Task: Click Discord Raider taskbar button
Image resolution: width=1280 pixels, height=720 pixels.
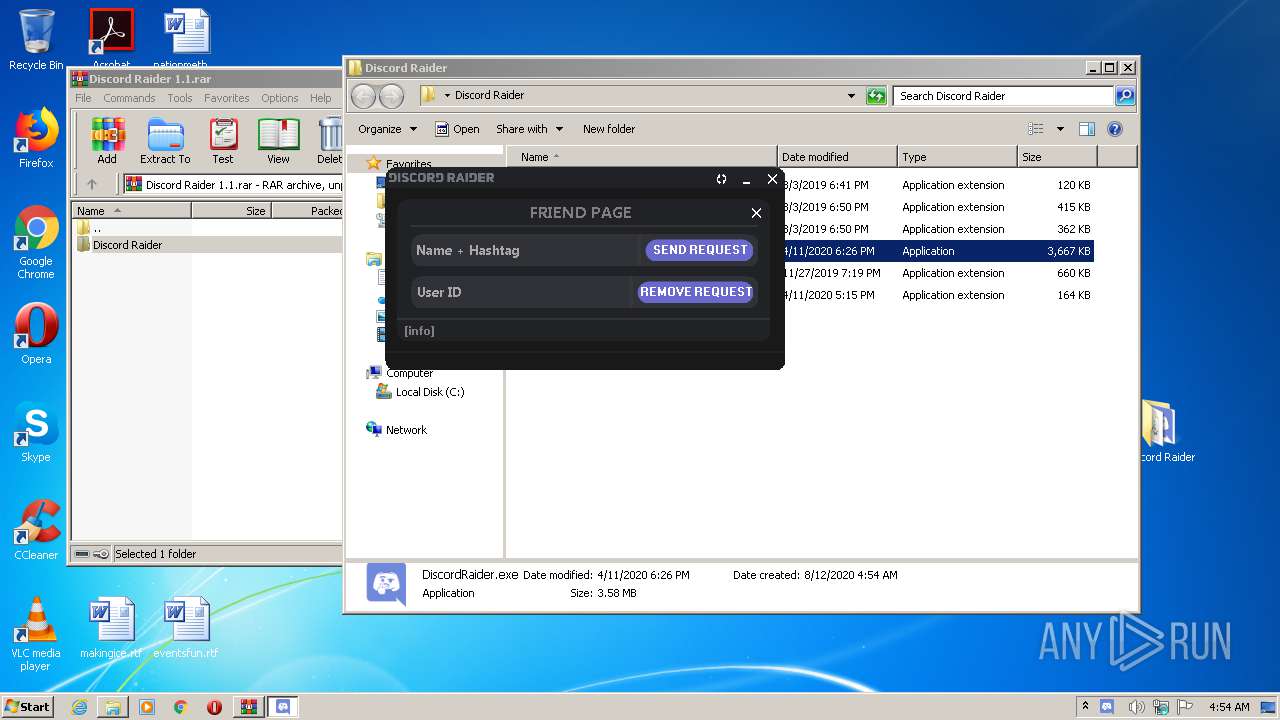Action: (282, 707)
